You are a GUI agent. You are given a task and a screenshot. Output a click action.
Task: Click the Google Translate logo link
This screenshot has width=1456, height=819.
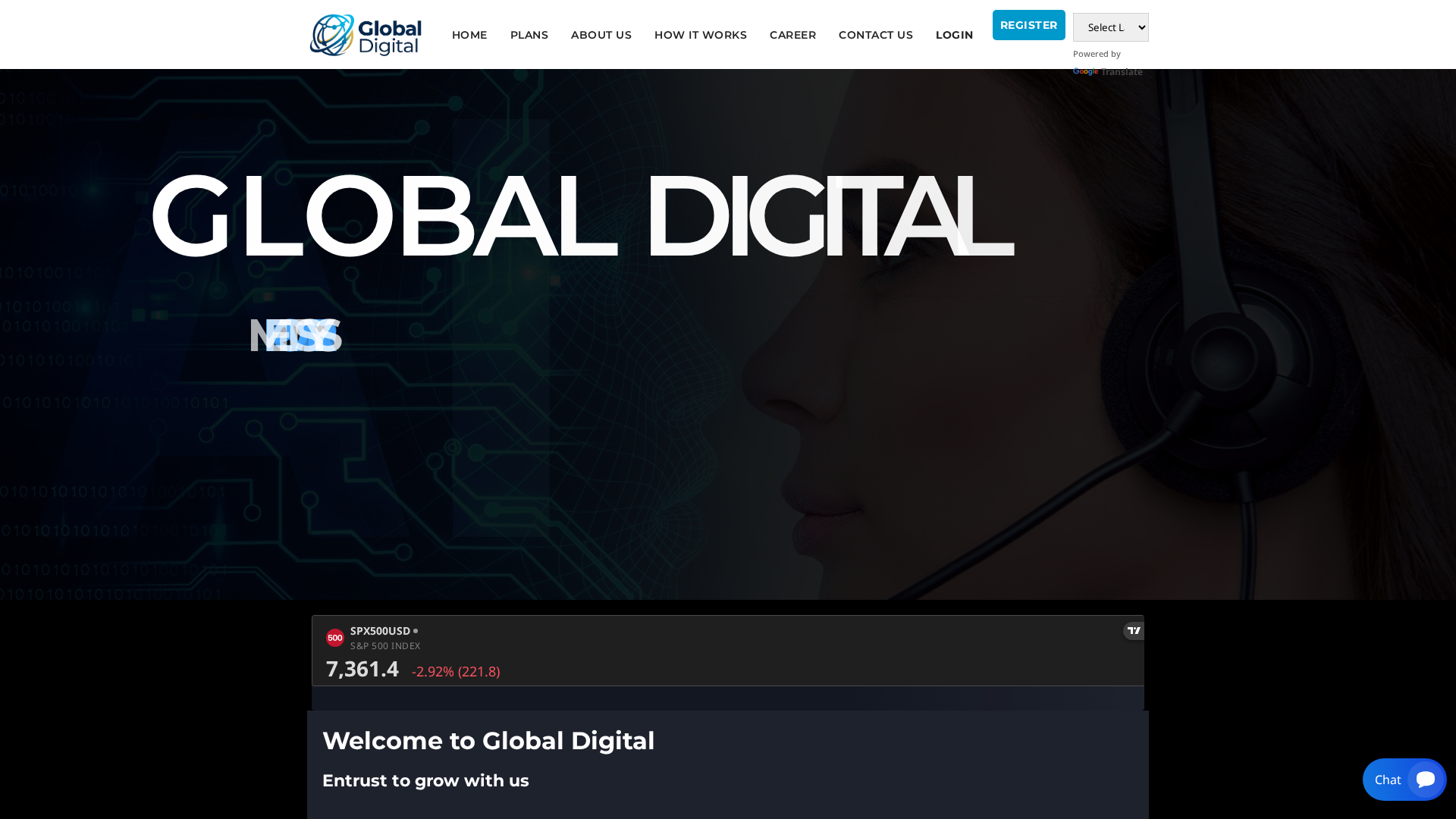[1107, 72]
